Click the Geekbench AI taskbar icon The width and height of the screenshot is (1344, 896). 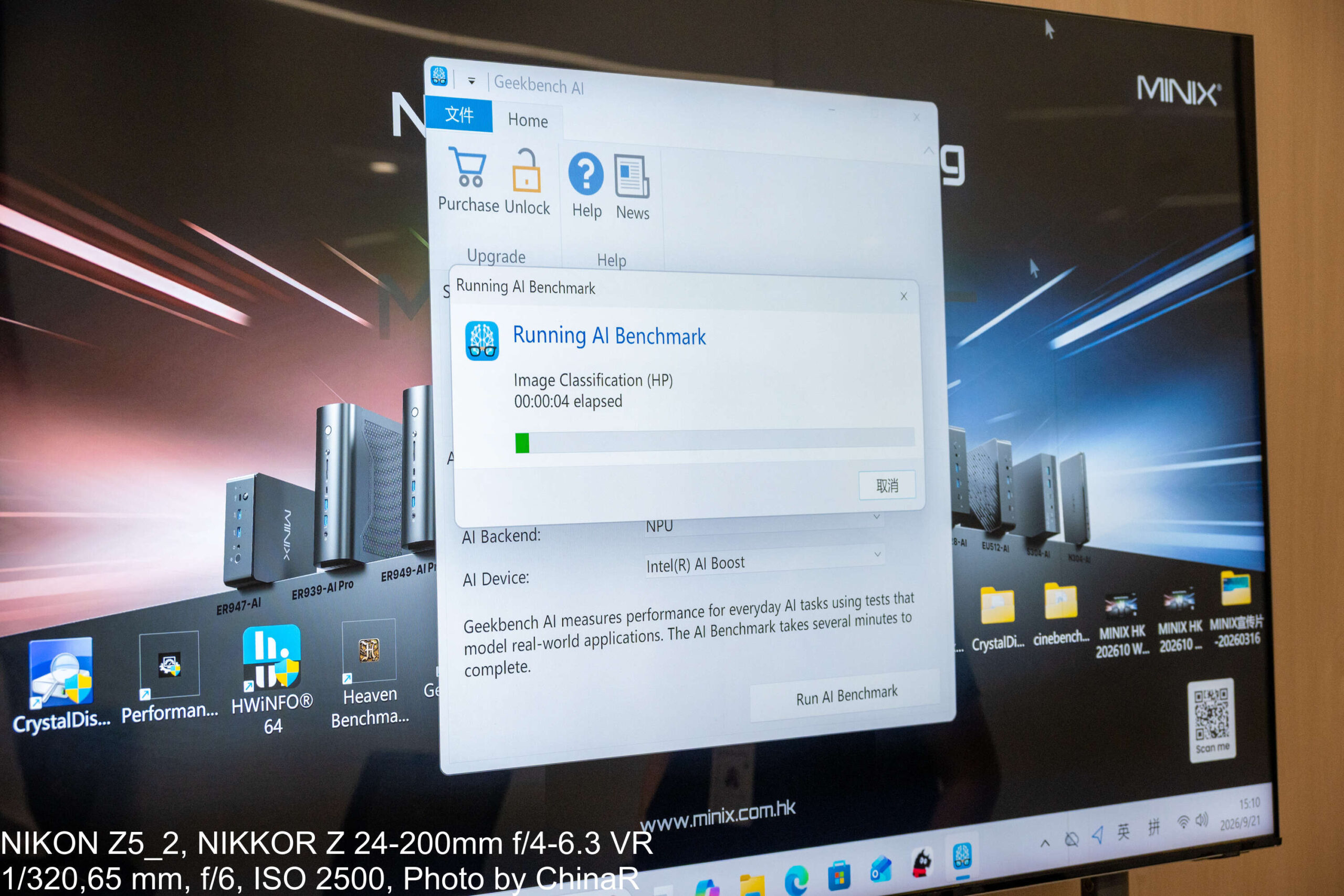(x=962, y=856)
